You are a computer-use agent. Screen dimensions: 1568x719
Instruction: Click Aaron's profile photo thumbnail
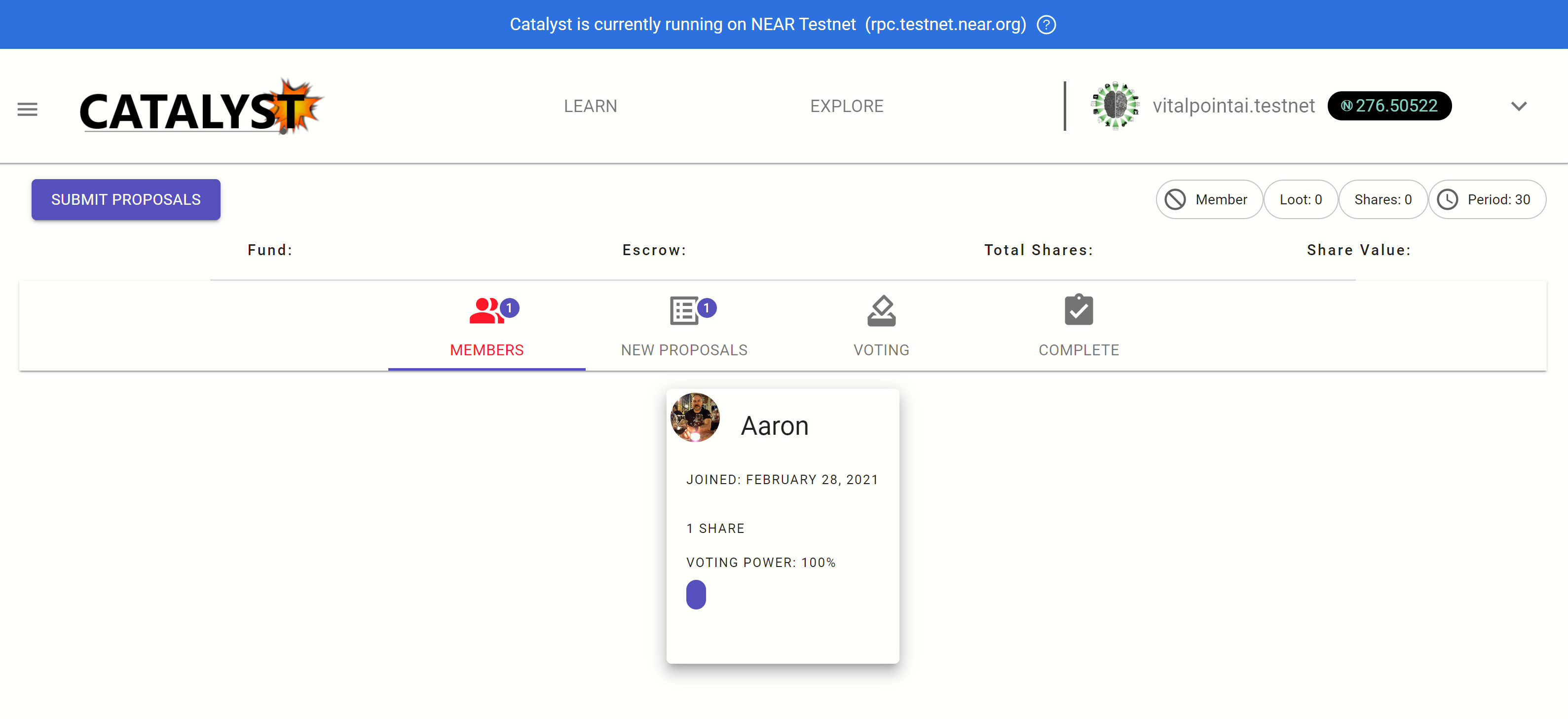pos(695,417)
